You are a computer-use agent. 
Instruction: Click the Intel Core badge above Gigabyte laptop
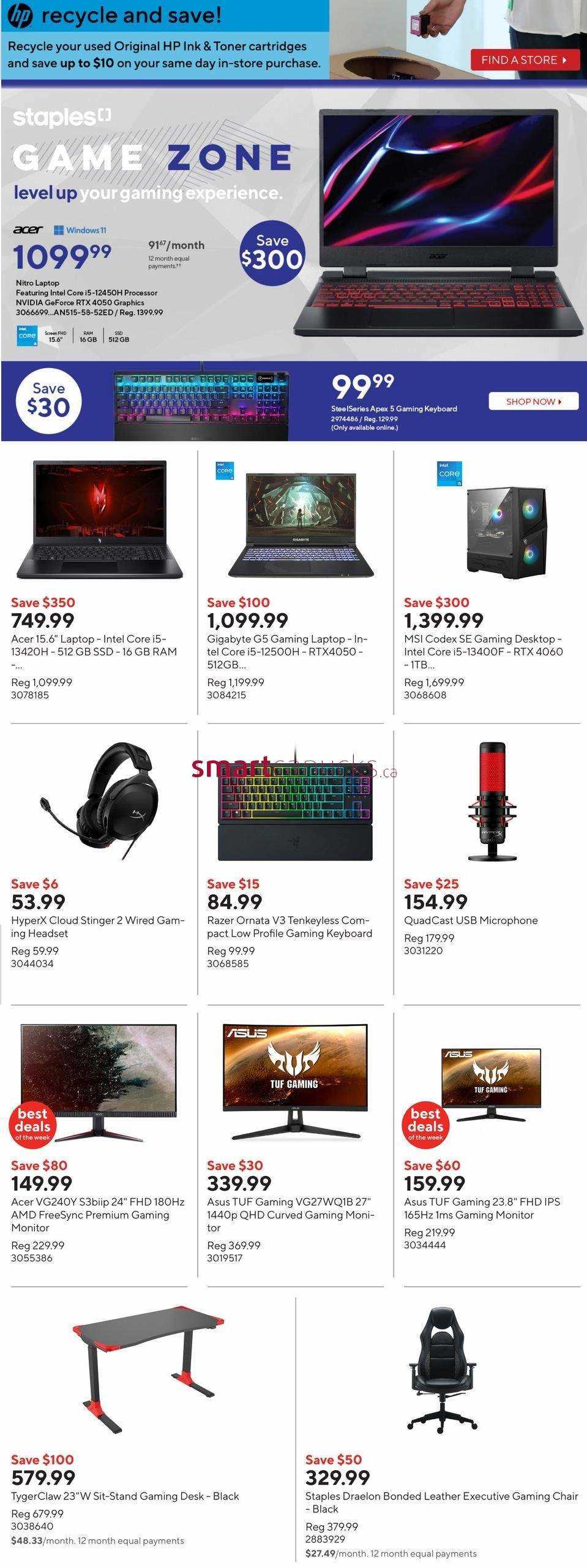click(x=225, y=471)
